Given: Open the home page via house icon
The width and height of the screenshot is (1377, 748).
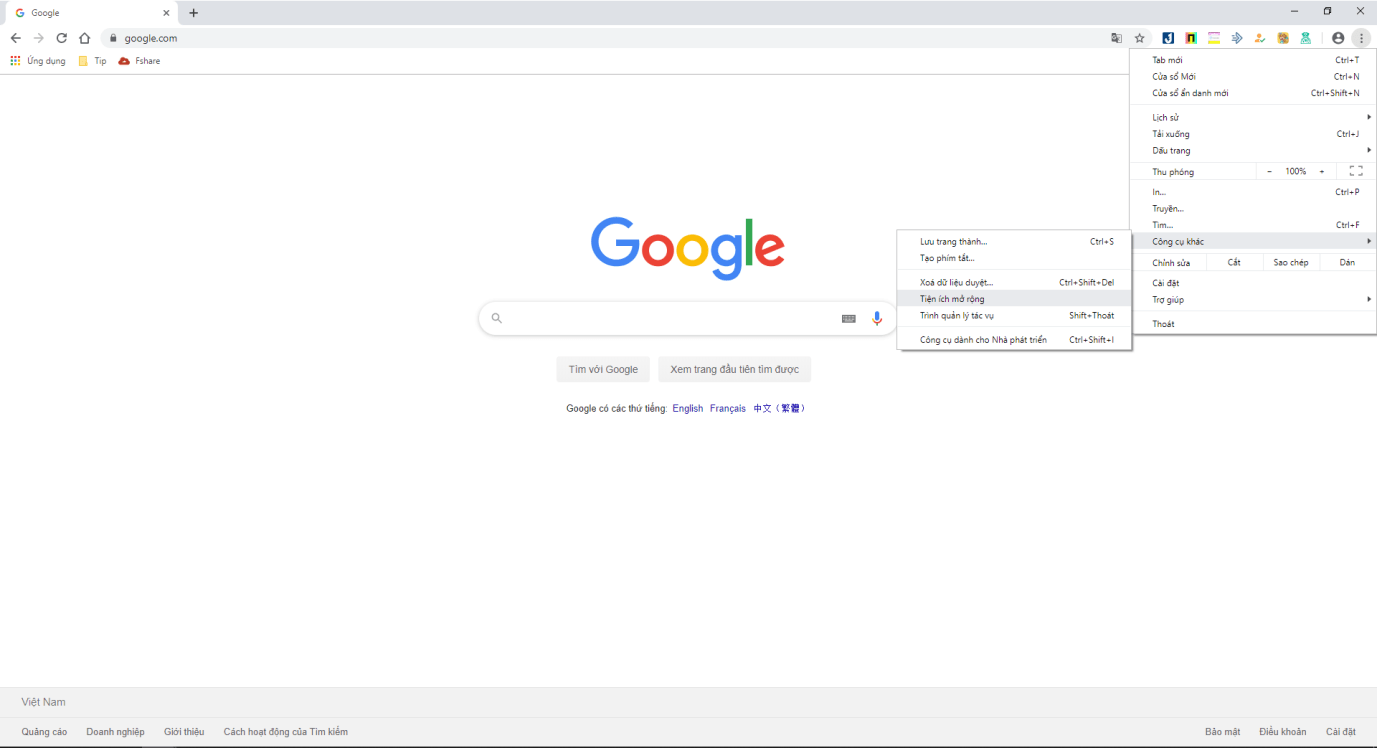Looking at the screenshot, I should point(85,38).
